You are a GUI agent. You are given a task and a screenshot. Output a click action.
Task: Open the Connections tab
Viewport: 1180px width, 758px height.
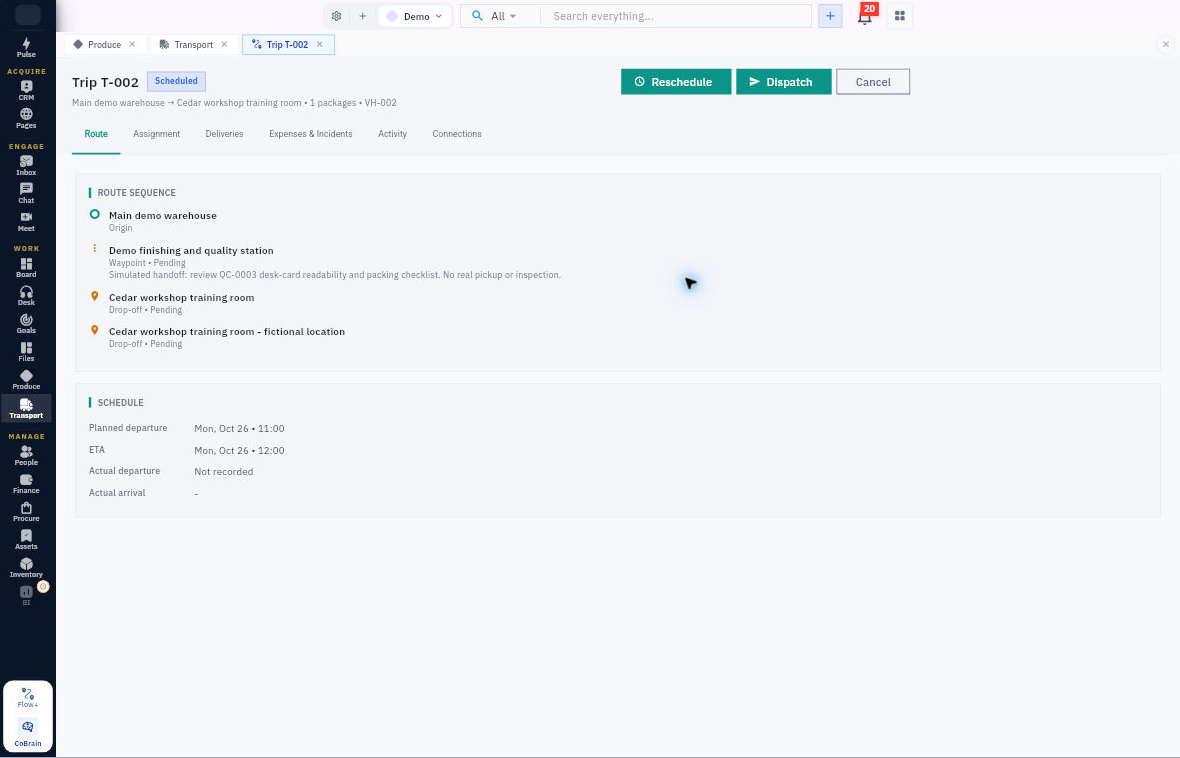pyautogui.click(x=457, y=134)
